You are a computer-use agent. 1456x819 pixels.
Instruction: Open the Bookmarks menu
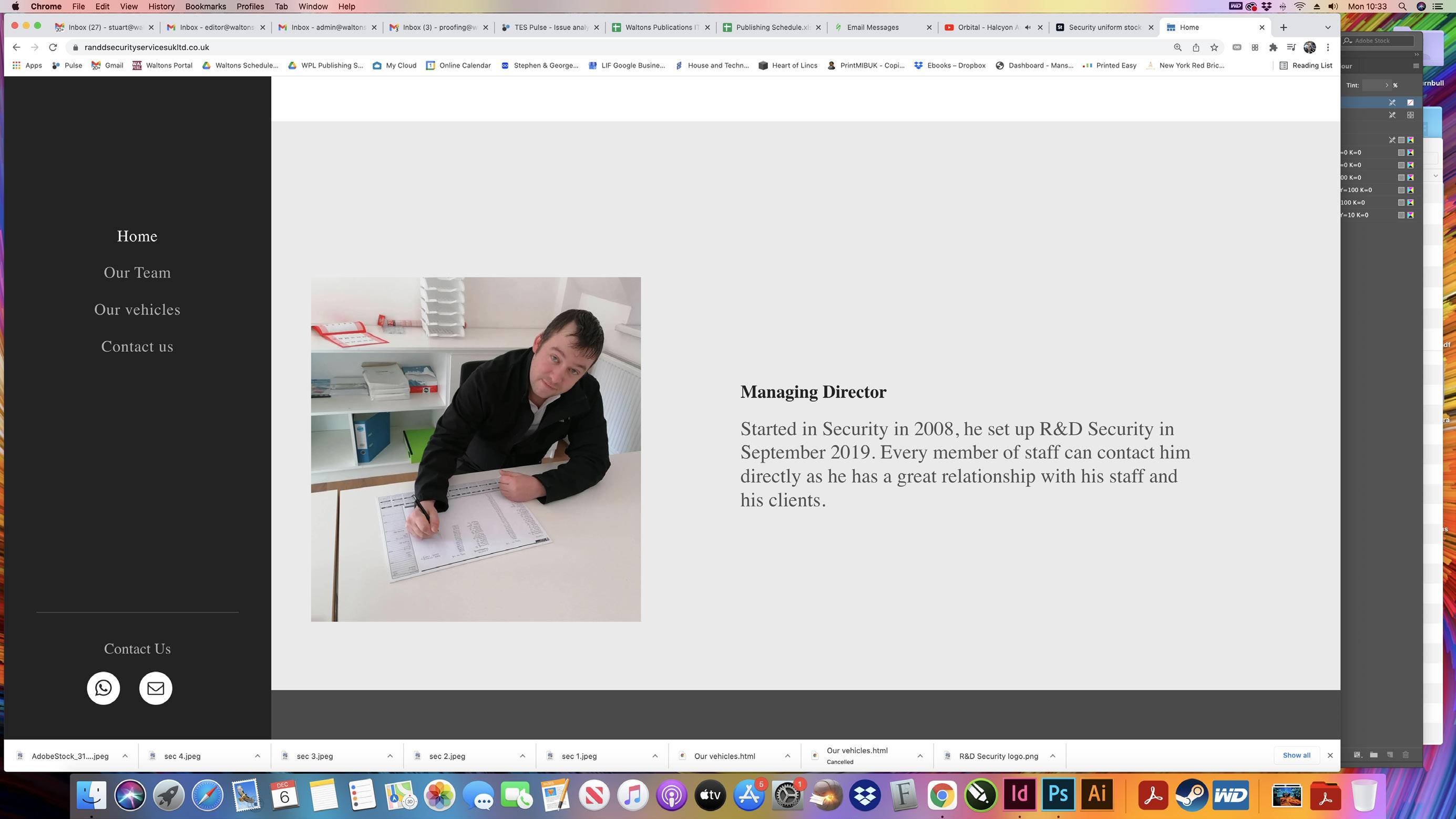pyautogui.click(x=205, y=6)
